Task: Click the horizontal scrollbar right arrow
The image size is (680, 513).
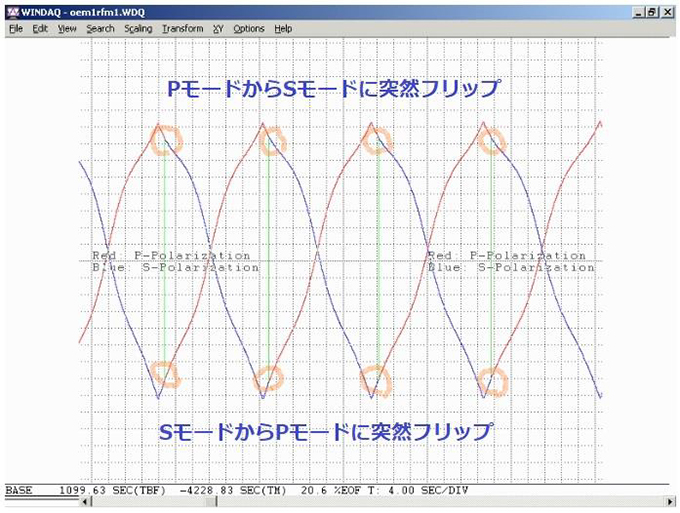Action: (670, 502)
